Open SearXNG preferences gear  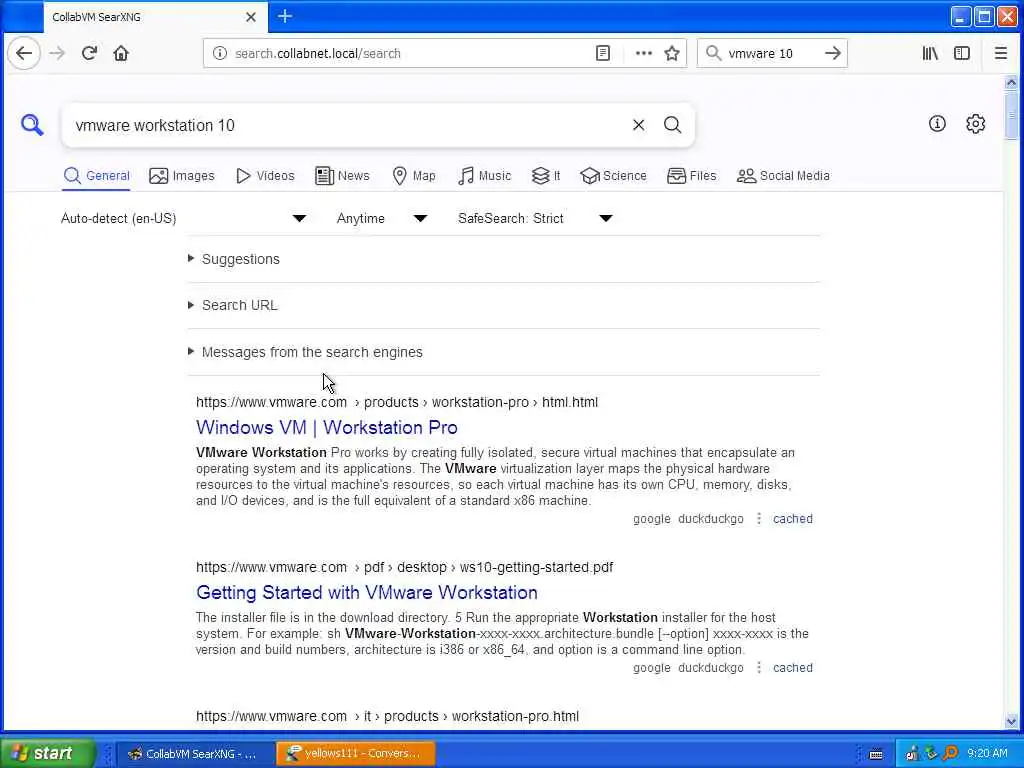click(976, 123)
